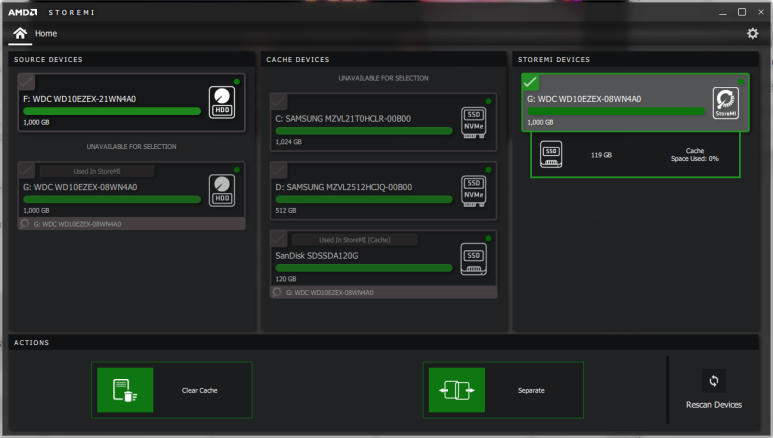Click SSD icon for SanDisk SDSSDA120G

474,259
